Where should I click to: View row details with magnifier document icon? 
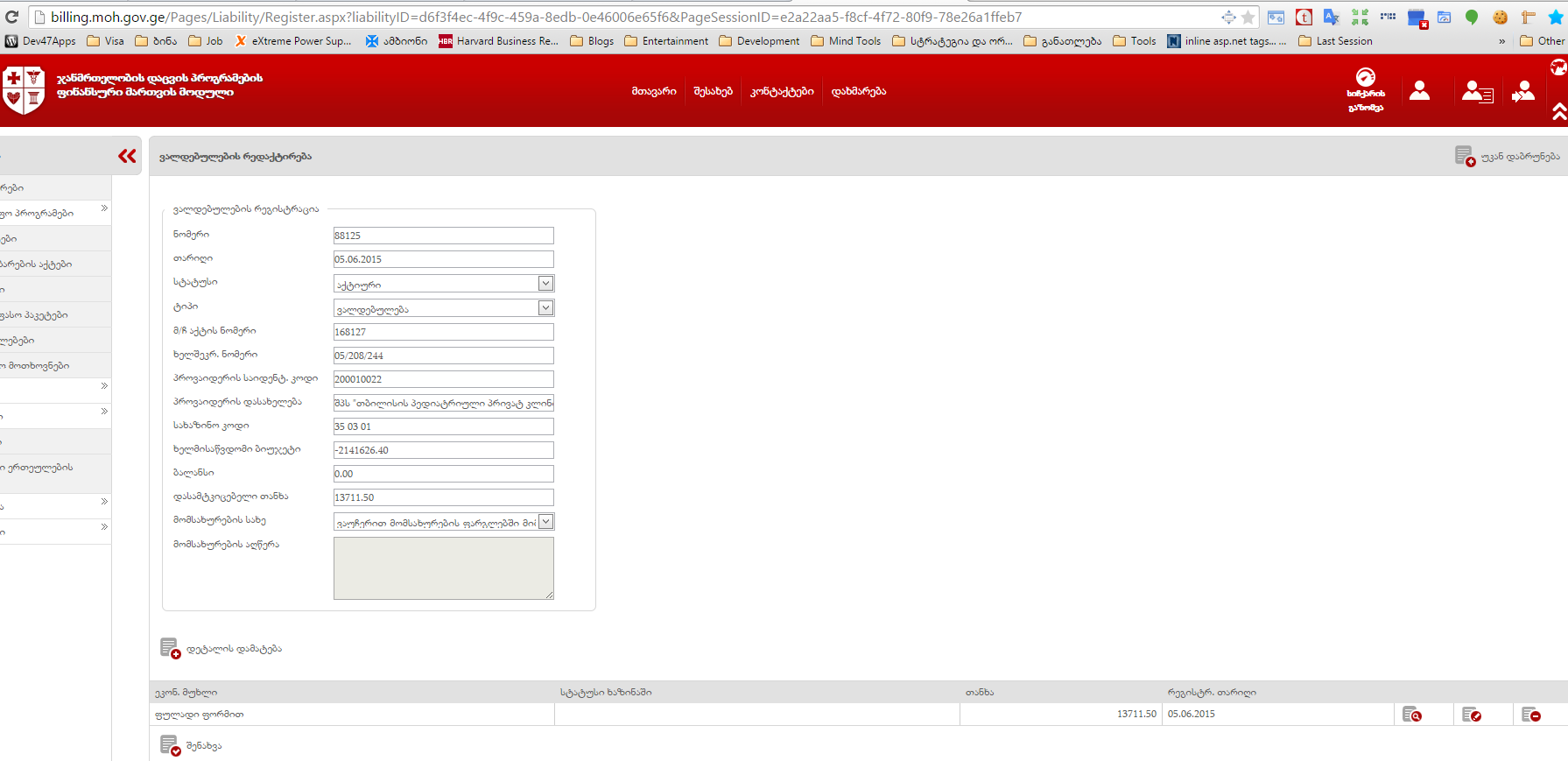[1411, 715]
